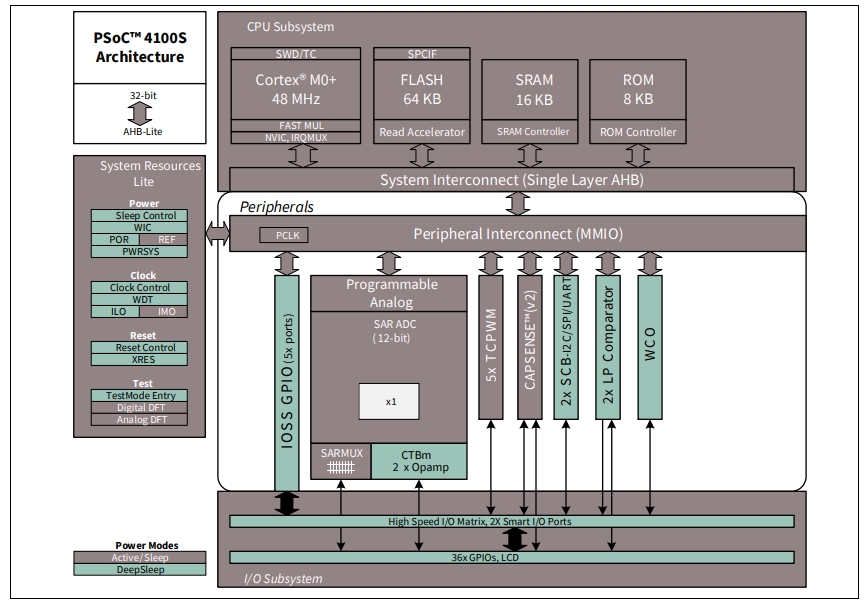Select the ROM 8 KB block
The image size is (867, 604).
click(x=638, y=90)
